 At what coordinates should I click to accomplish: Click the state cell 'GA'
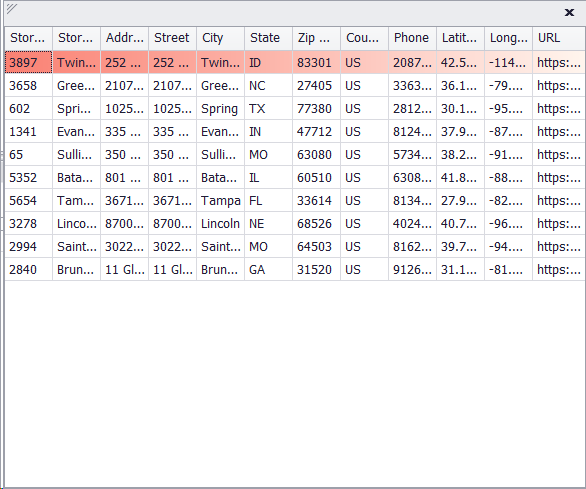click(x=268, y=270)
